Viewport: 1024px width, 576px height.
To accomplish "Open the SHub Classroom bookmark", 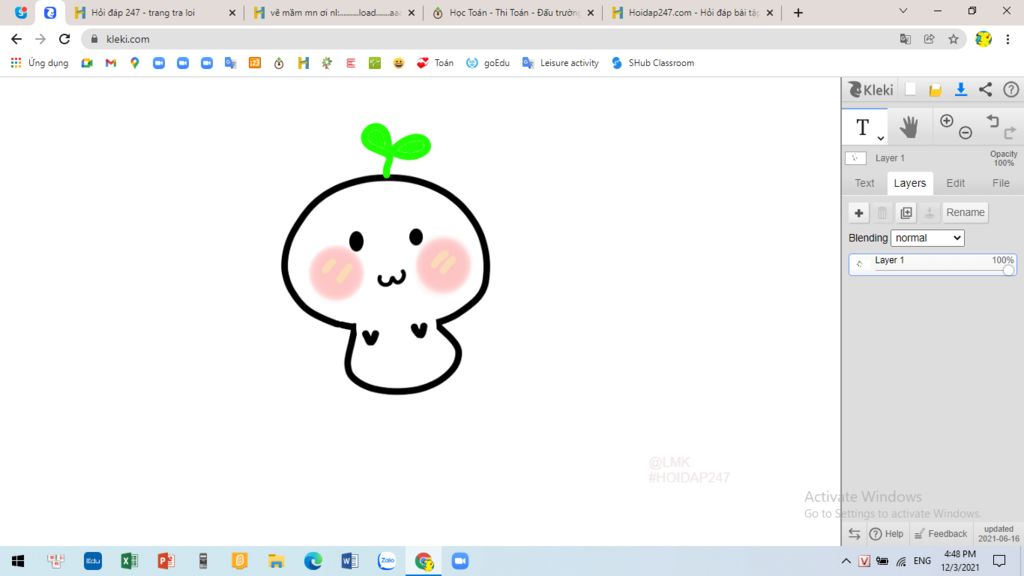I will [652, 63].
